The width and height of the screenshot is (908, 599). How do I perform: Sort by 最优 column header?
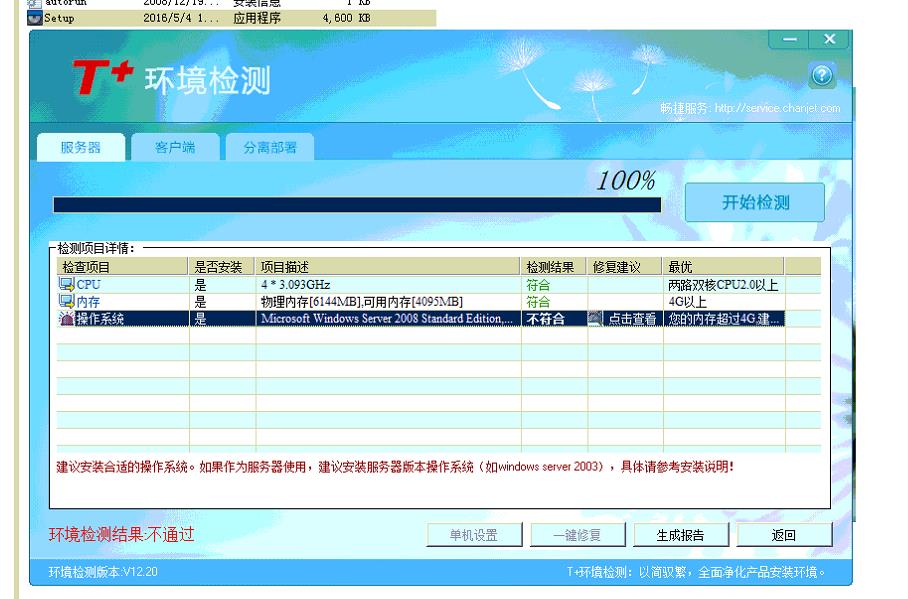click(723, 266)
